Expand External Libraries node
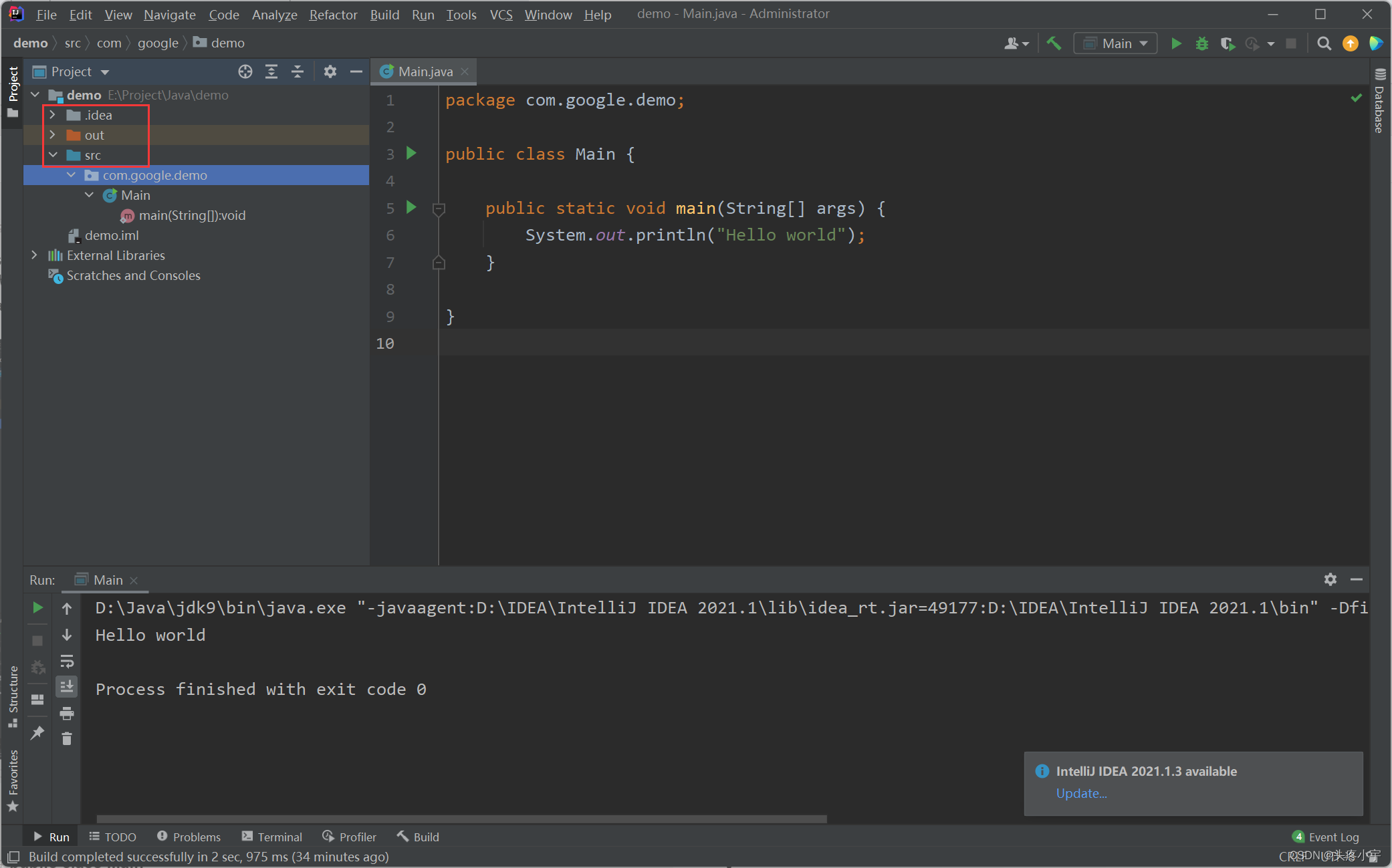This screenshot has width=1392, height=868. coord(34,255)
